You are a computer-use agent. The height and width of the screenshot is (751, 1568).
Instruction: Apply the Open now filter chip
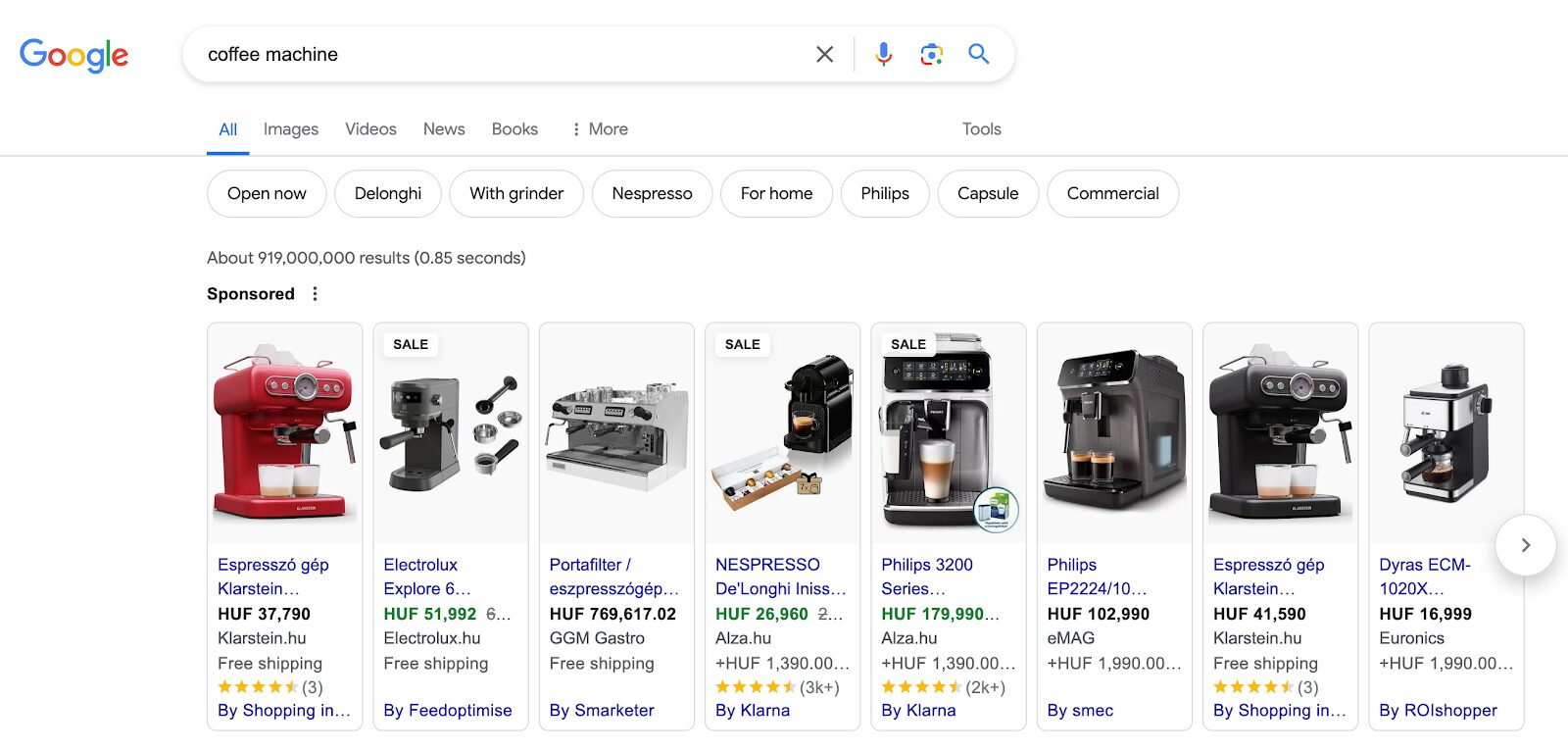267,194
